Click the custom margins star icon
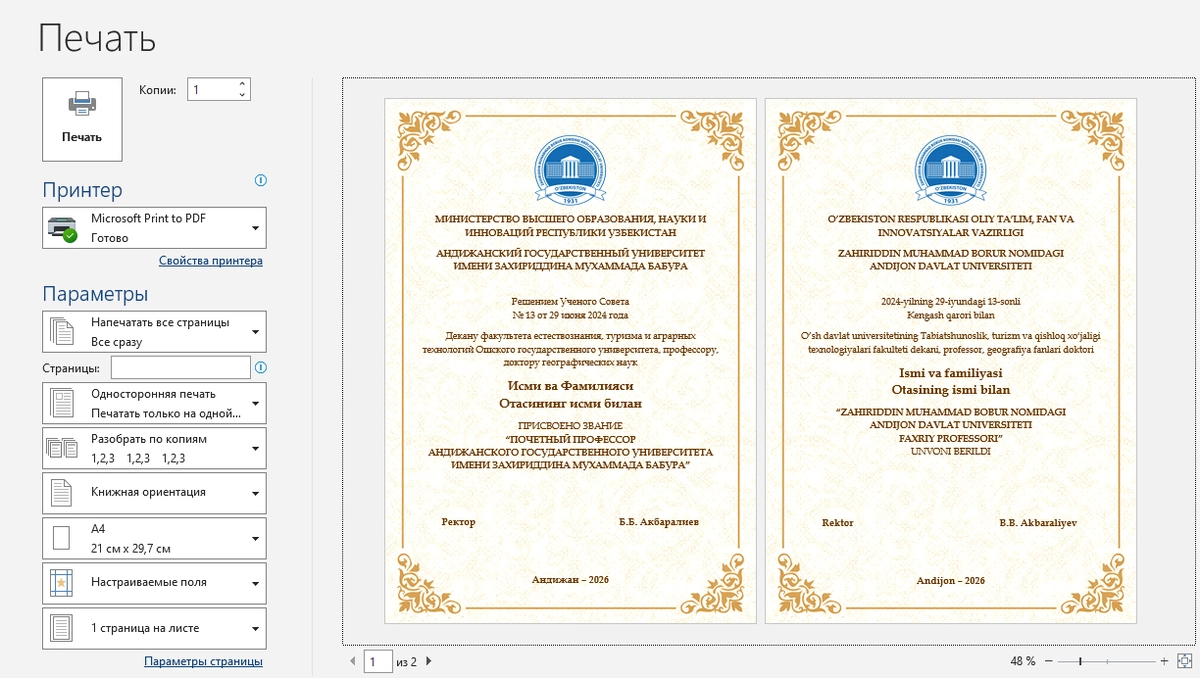Screen dimensions: 1200x678 point(61,583)
